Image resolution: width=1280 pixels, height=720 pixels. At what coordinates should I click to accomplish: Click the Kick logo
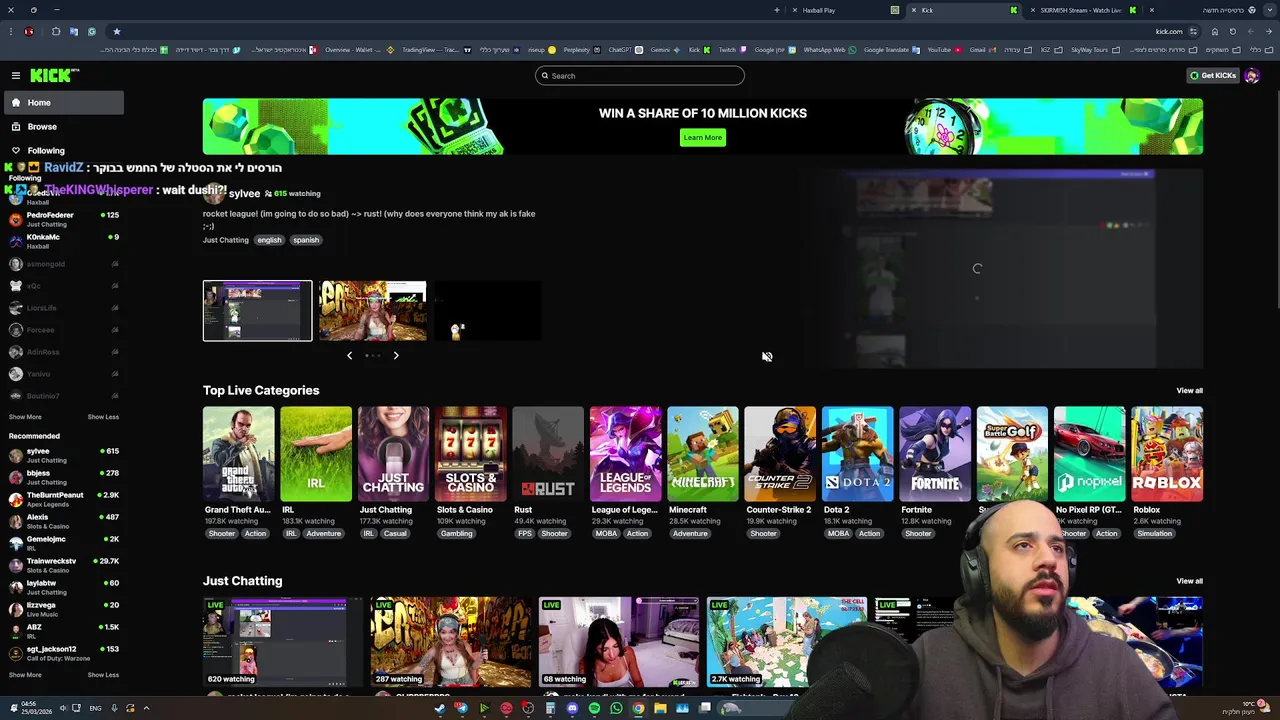coord(53,75)
